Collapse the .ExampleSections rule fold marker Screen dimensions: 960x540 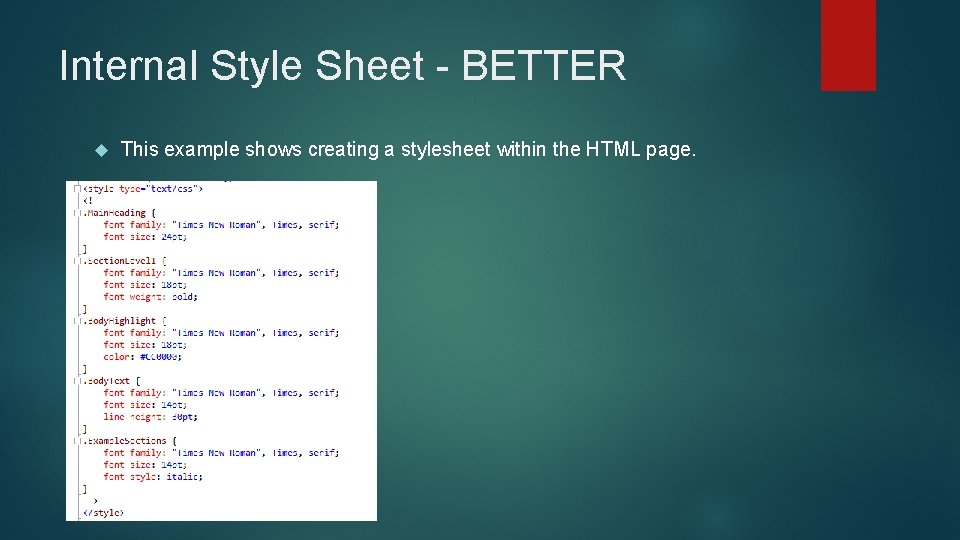(77, 441)
